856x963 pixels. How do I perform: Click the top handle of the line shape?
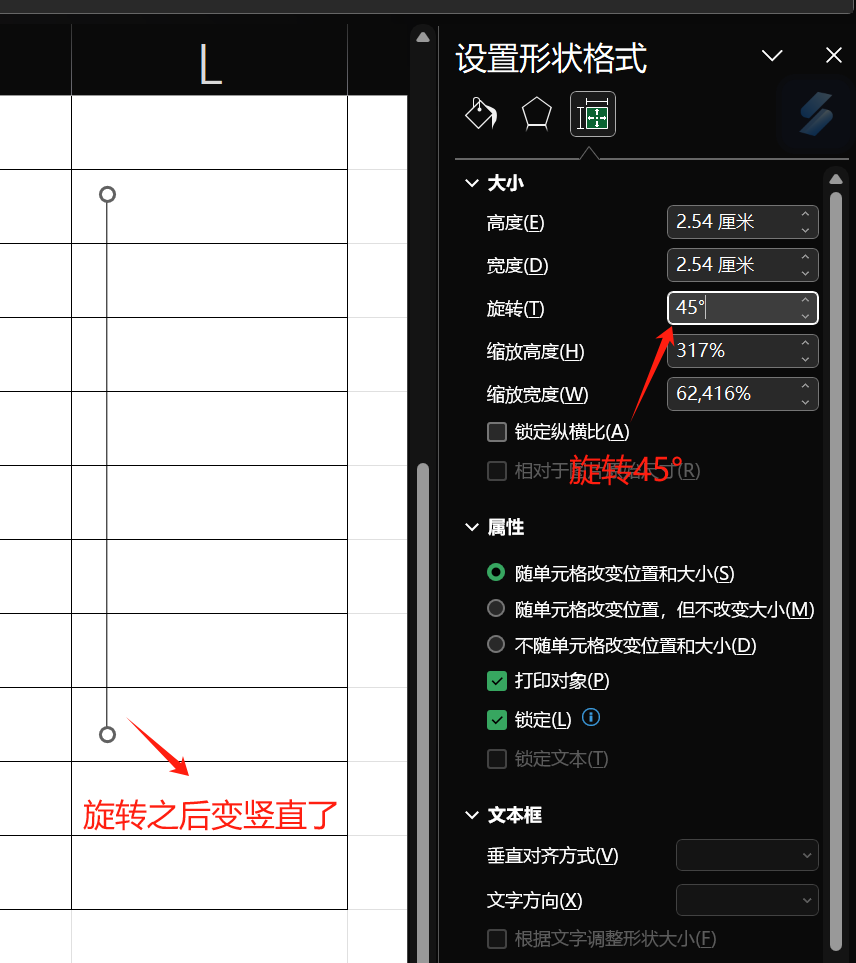click(x=108, y=194)
